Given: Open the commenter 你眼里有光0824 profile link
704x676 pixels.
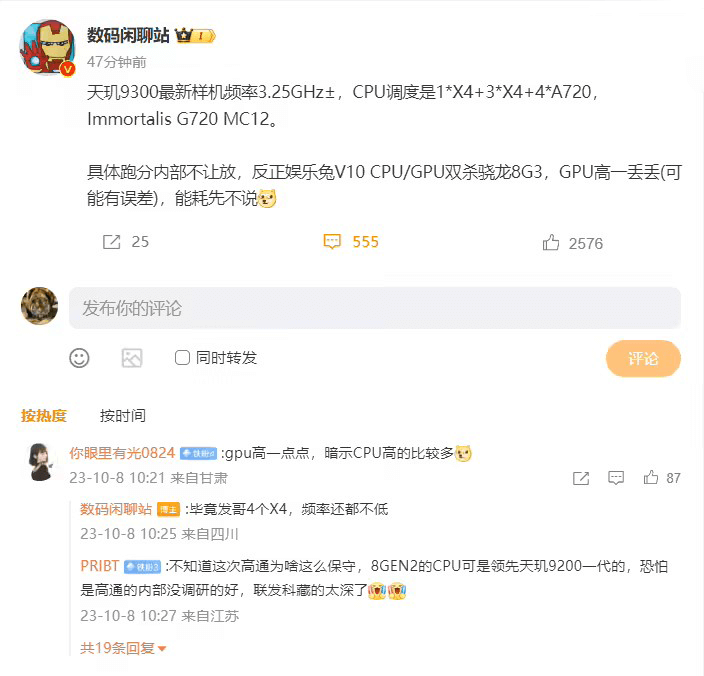Looking at the screenshot, I should 122,453.
